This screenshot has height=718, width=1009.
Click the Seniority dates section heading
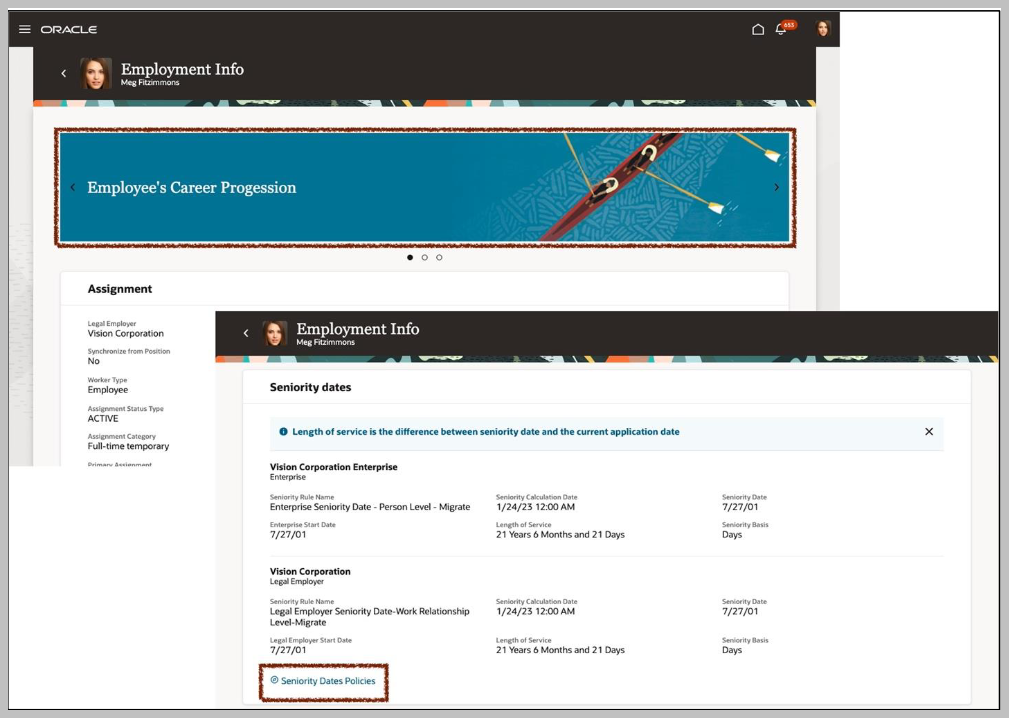click(x=310, y=387)
